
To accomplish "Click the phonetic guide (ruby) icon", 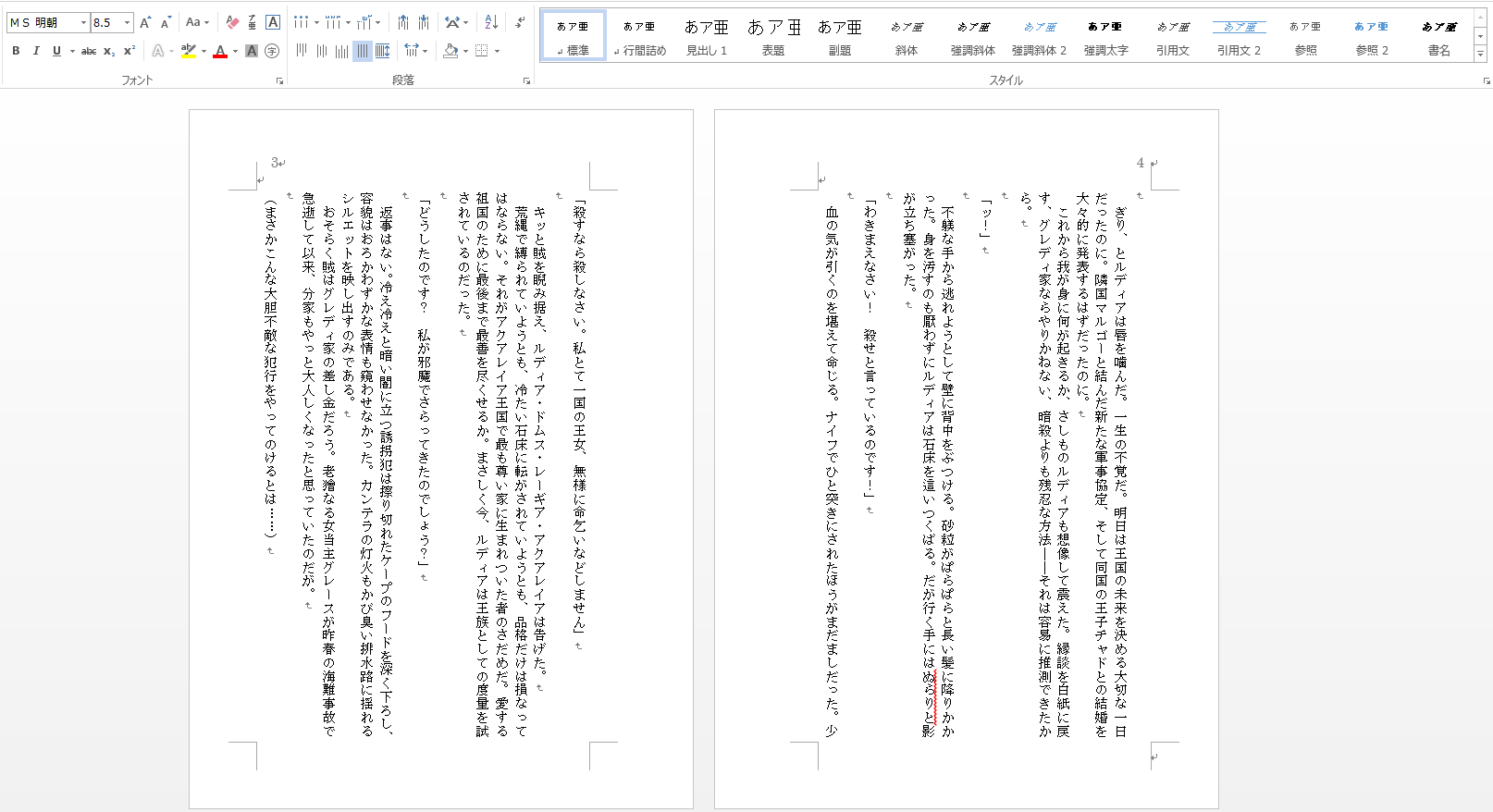I will coord(252,22).
